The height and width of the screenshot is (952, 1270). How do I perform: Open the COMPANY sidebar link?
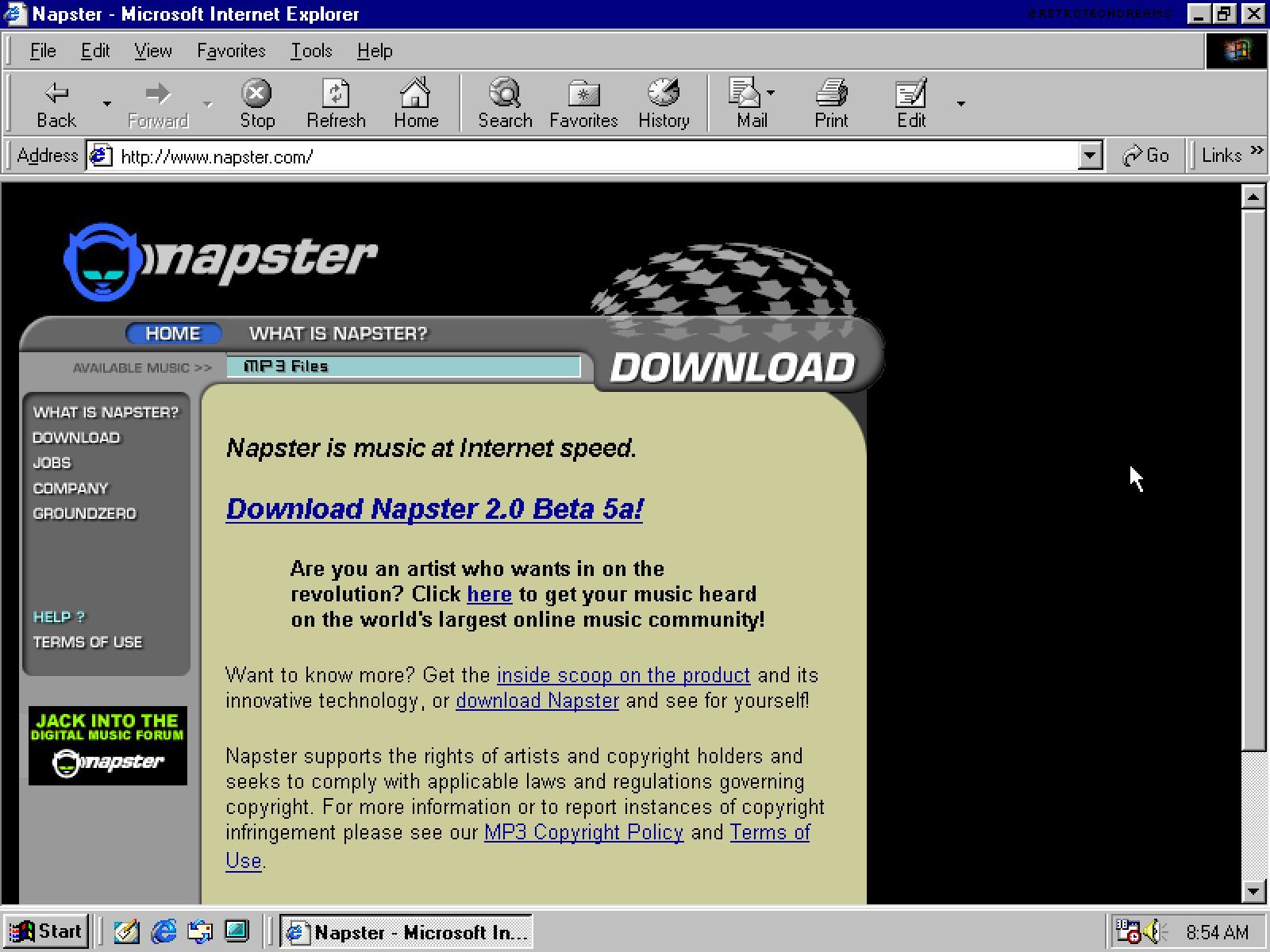tap(71, 489)
